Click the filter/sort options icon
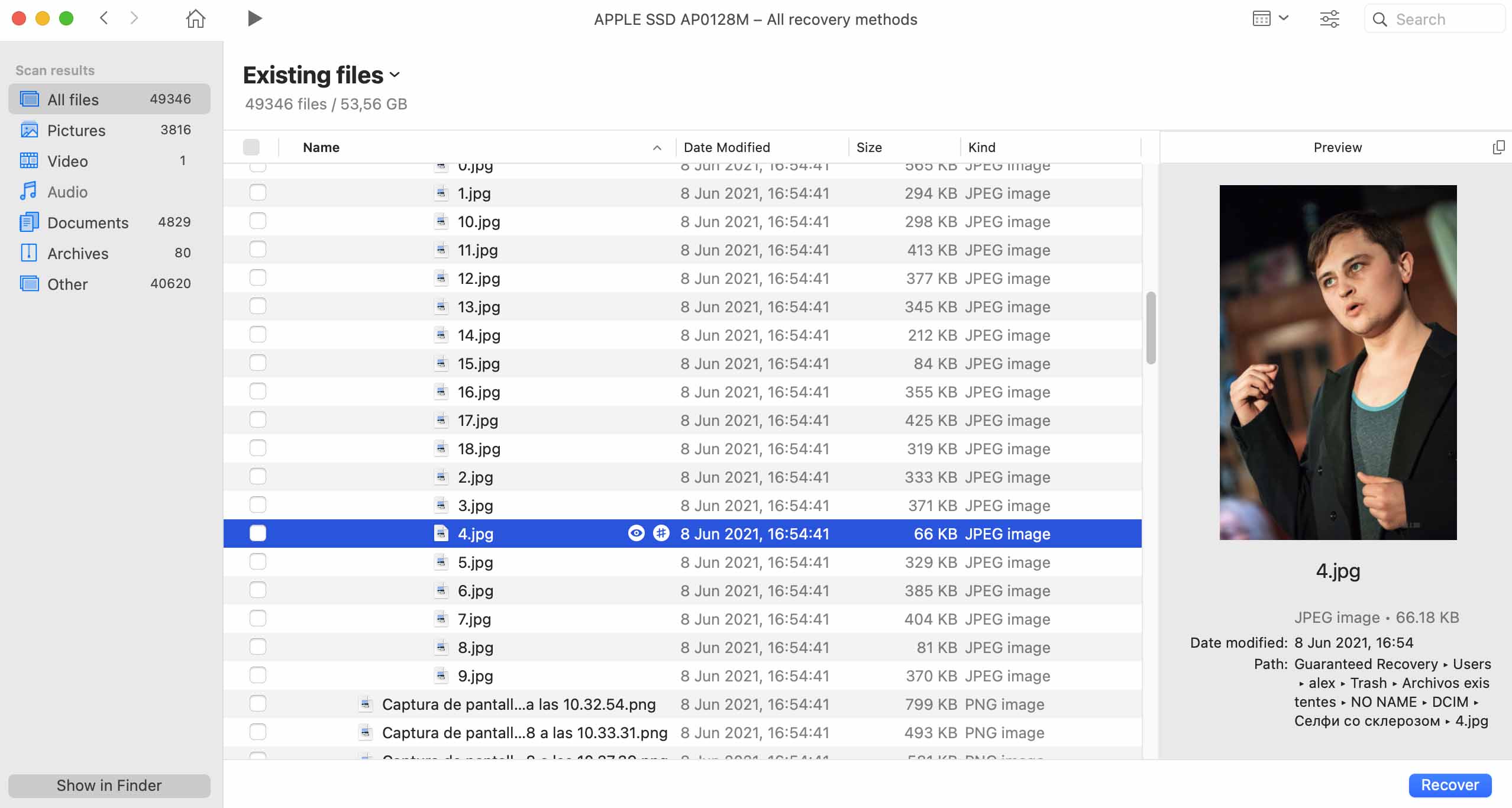The height and width of the screenshot is (808, 1512). click(1329, 19)
